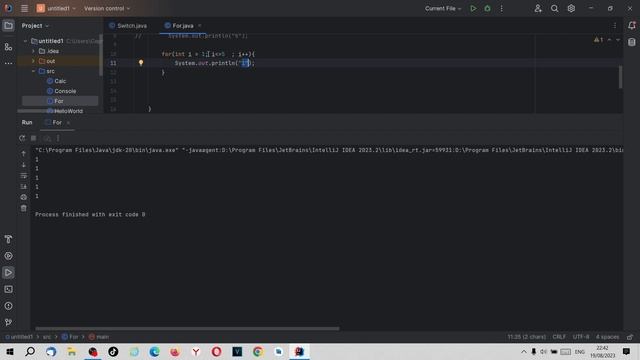Clear all console output trash icon

click(x=24, y=208)
